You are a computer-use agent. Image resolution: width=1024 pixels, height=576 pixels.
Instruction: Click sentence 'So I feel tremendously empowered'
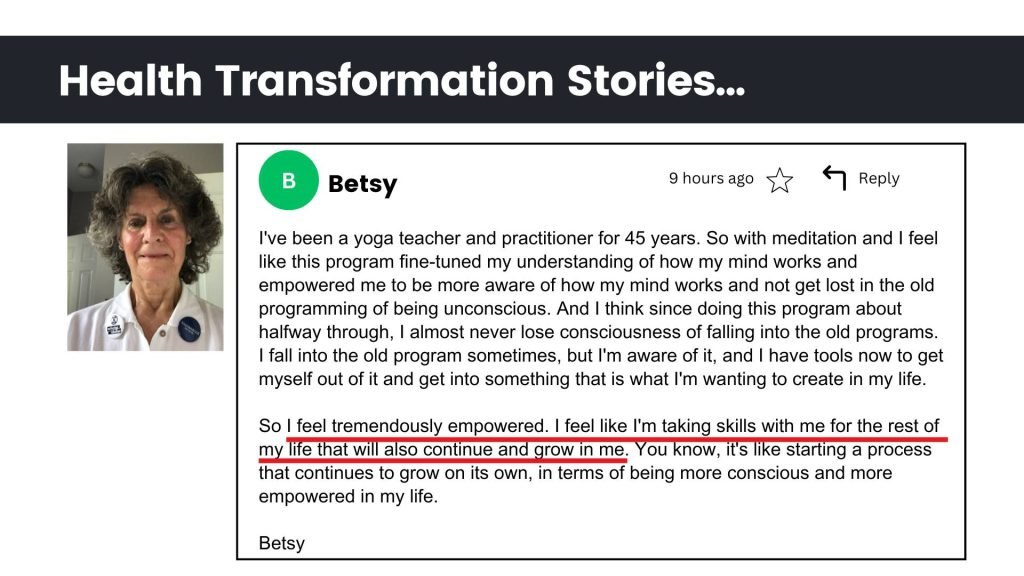[404, 426]
